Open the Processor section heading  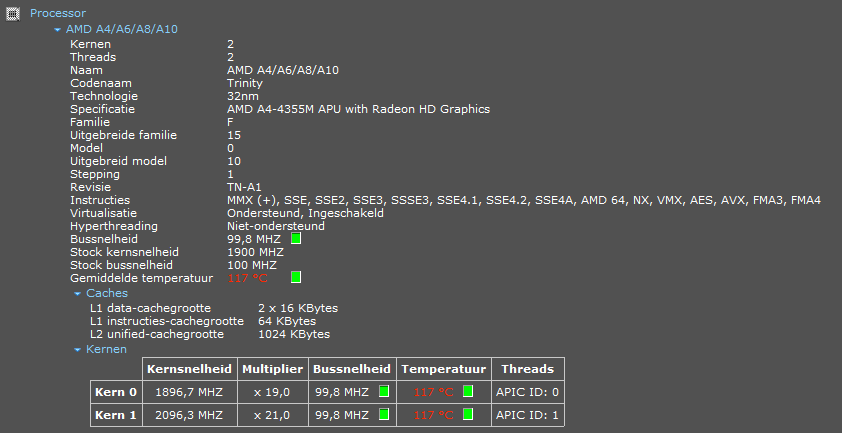tap(58, 13)
